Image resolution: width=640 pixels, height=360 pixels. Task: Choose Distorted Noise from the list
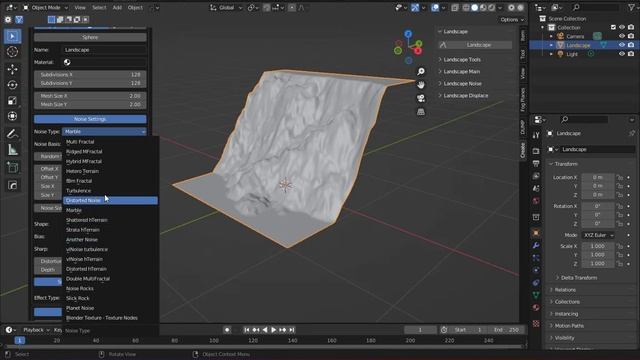[x=110, y=200]
